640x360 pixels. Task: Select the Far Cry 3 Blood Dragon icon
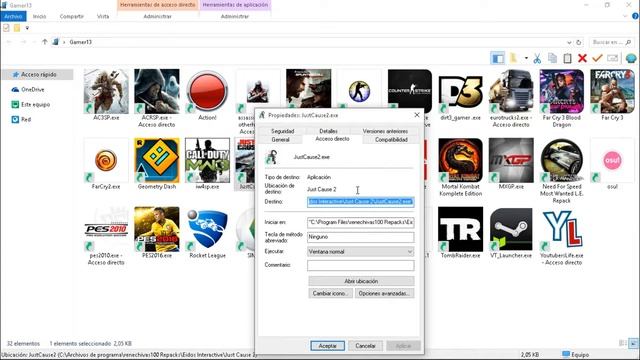pyautogui.click(x=562, y=91)
